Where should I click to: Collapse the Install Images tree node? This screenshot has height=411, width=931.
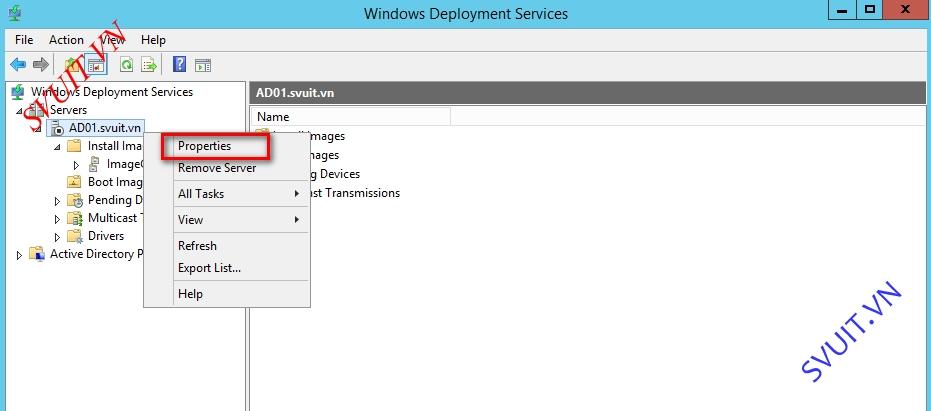(x=57, y=147)
